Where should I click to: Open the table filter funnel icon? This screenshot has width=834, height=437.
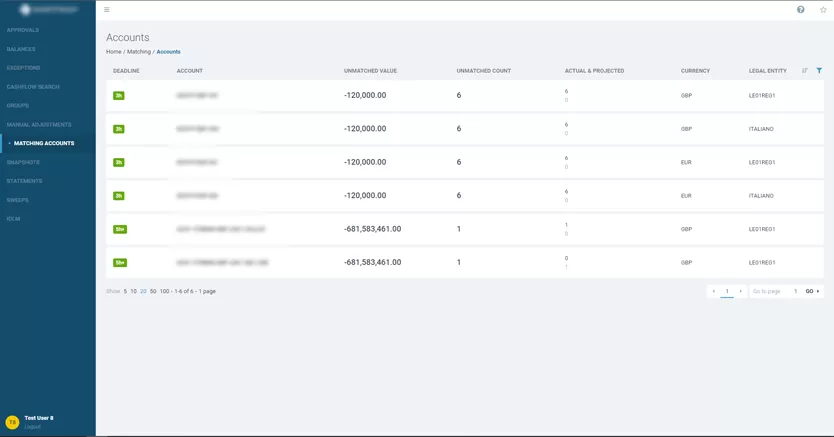819,71
